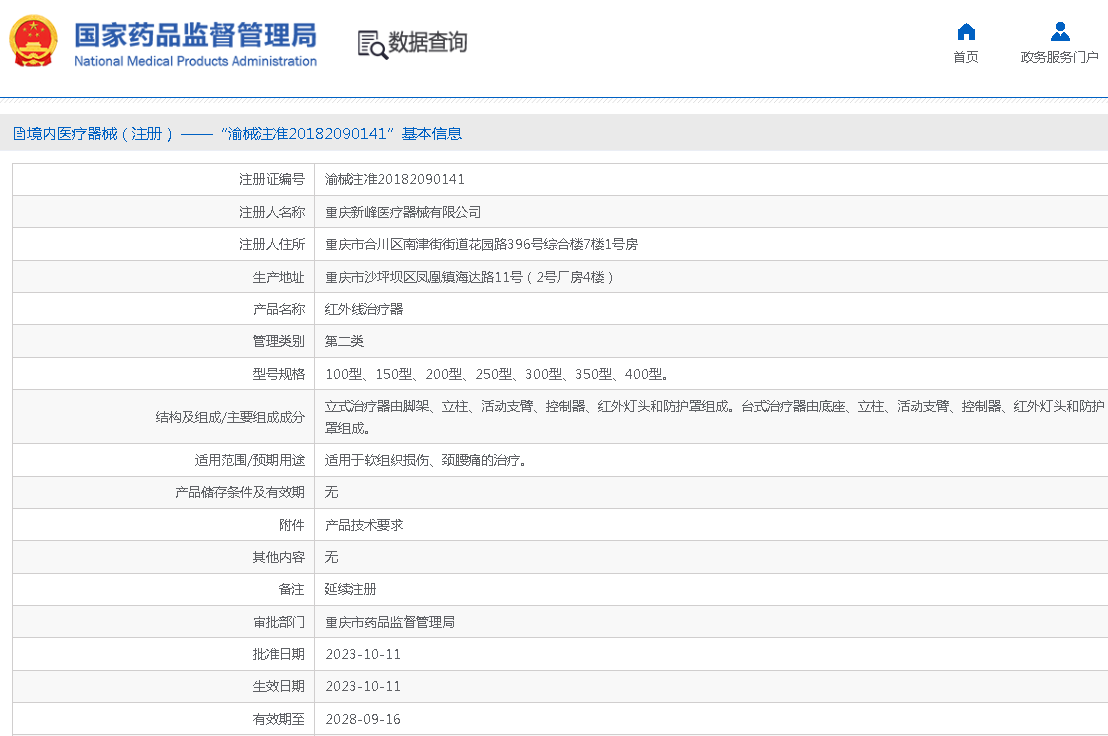The image size is (1108, 736).
Task: Select the registration number 渝械注准20182090141 cell
Action: point(395,180)
